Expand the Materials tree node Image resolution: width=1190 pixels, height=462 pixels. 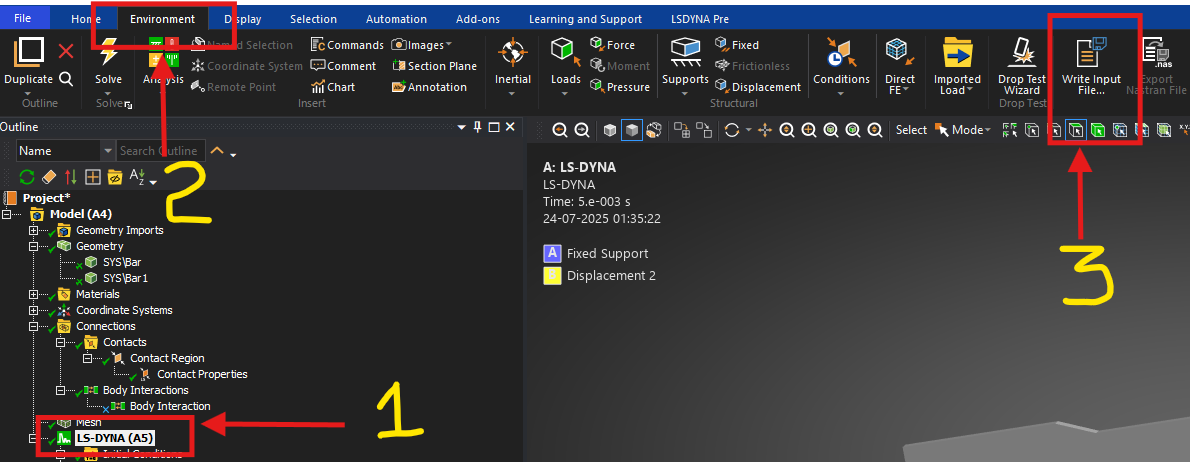[x=33, y=294]
